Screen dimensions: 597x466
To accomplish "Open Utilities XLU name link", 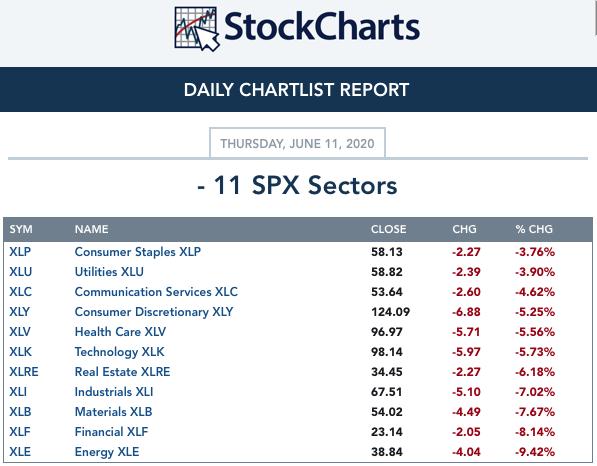I will tap(109, 272).
